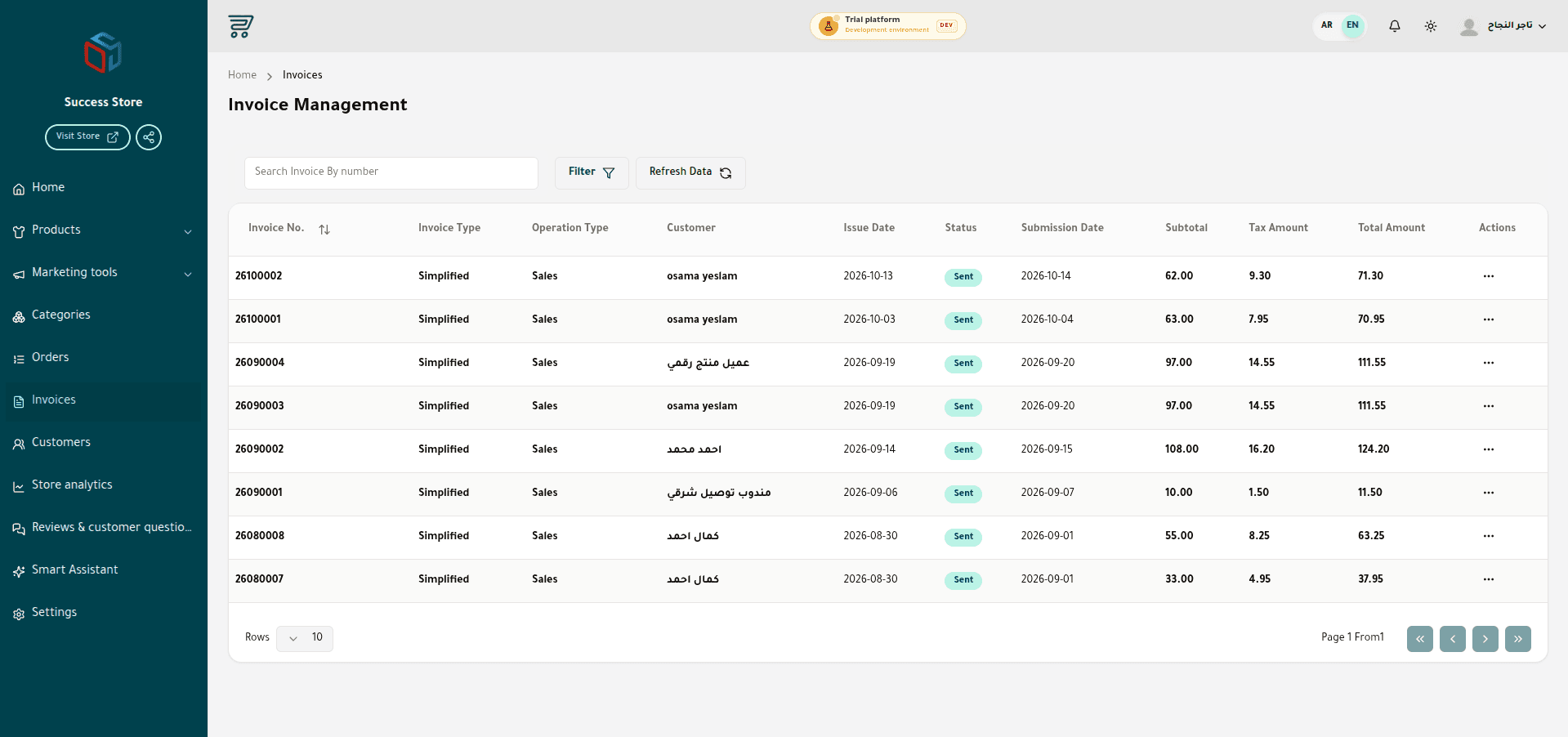This screenshot has height=737, width=1568.
Task: Open actions menu for invoice 26100001
Action: [1489, 319]
